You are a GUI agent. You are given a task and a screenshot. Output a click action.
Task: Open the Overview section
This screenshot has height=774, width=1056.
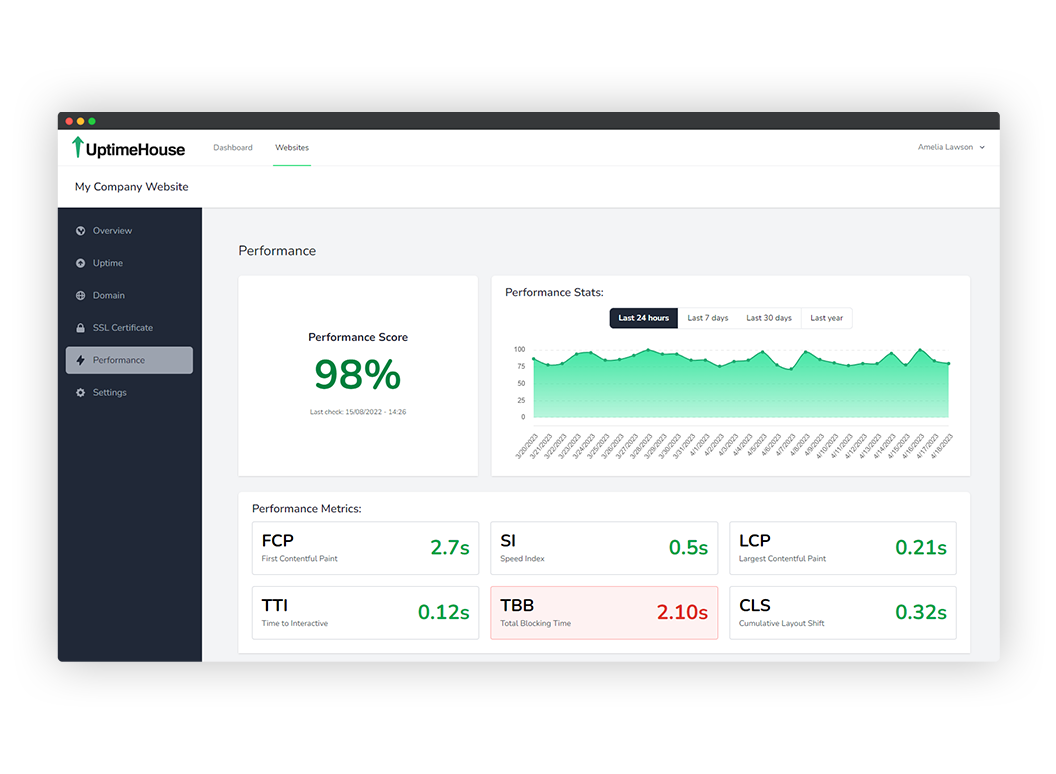coord(129,231)
